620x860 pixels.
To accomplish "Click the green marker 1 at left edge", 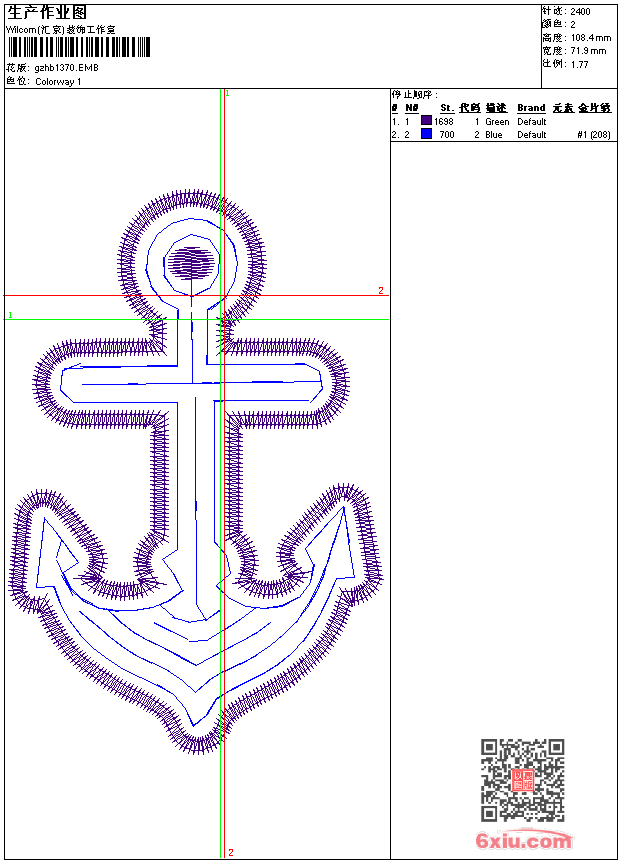I will tap(10, 315).
